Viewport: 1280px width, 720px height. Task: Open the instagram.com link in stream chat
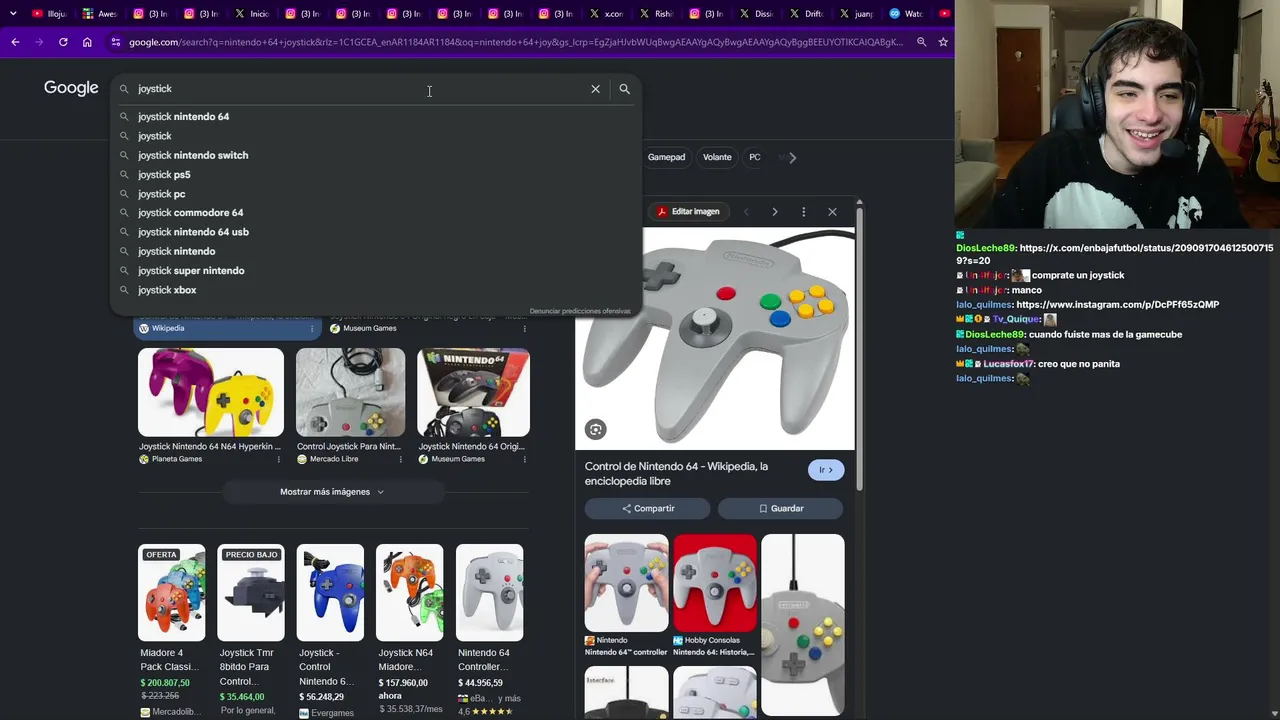pyautogui.click(x=1118, y=304)
